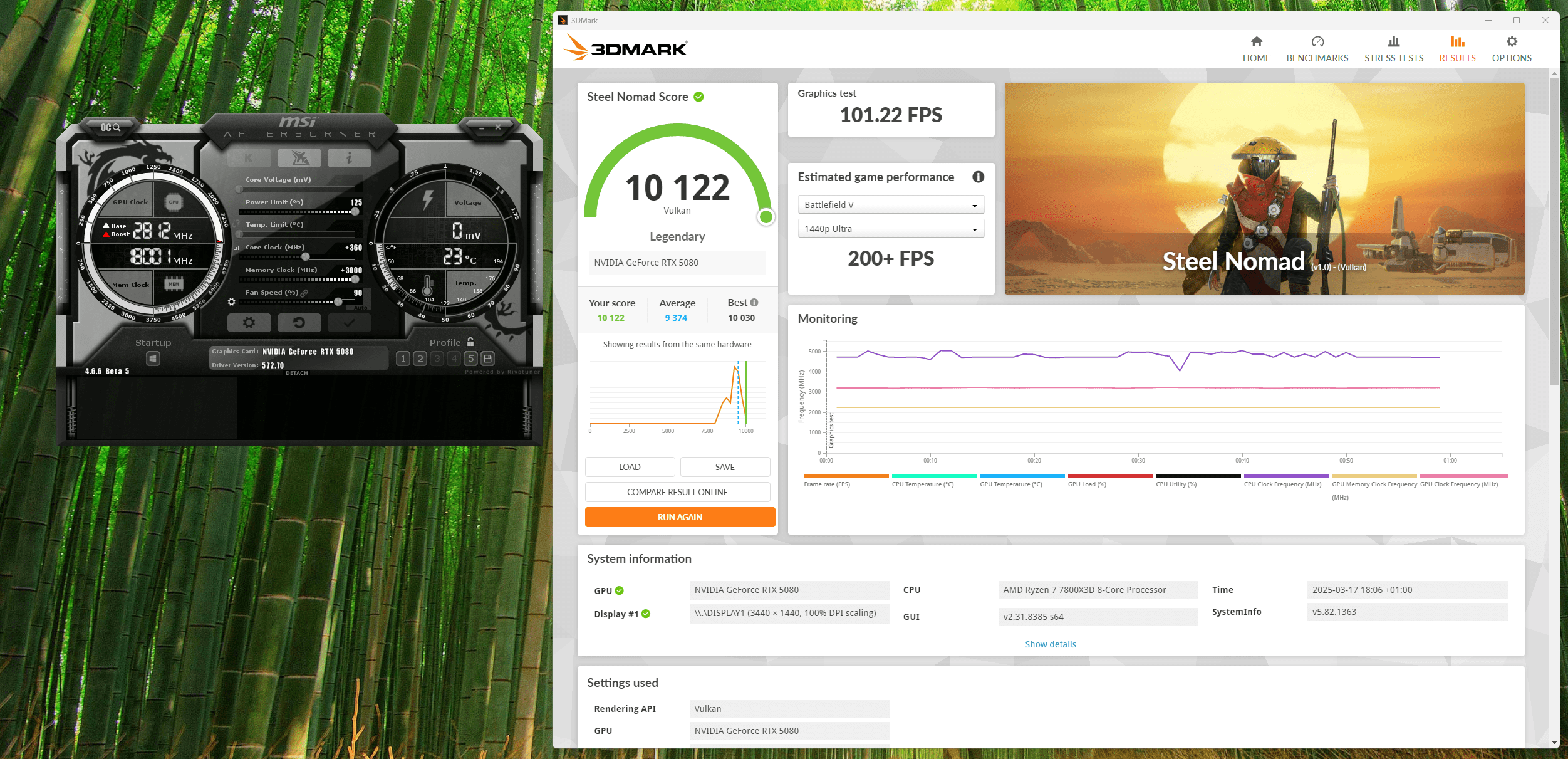Toggle the profile lock icon
1568x759 pixels.
tap(470, 342)
